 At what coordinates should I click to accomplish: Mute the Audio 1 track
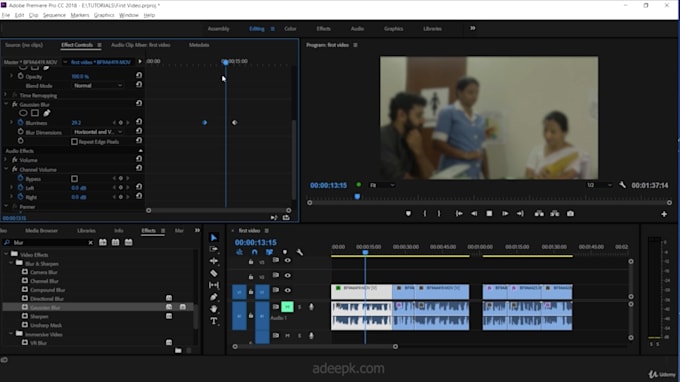287,307
